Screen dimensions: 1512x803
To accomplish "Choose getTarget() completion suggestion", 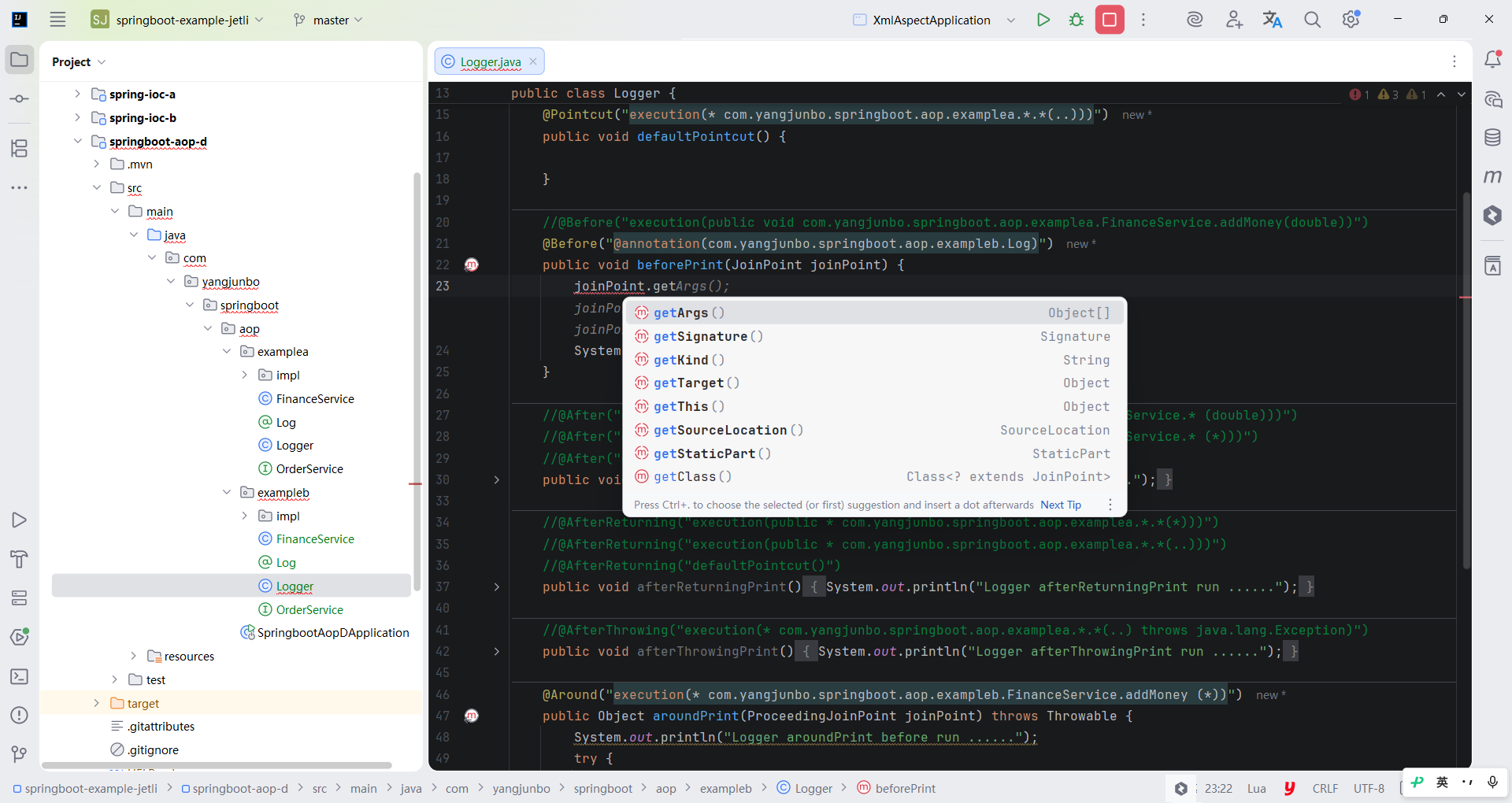I will 874,383.
